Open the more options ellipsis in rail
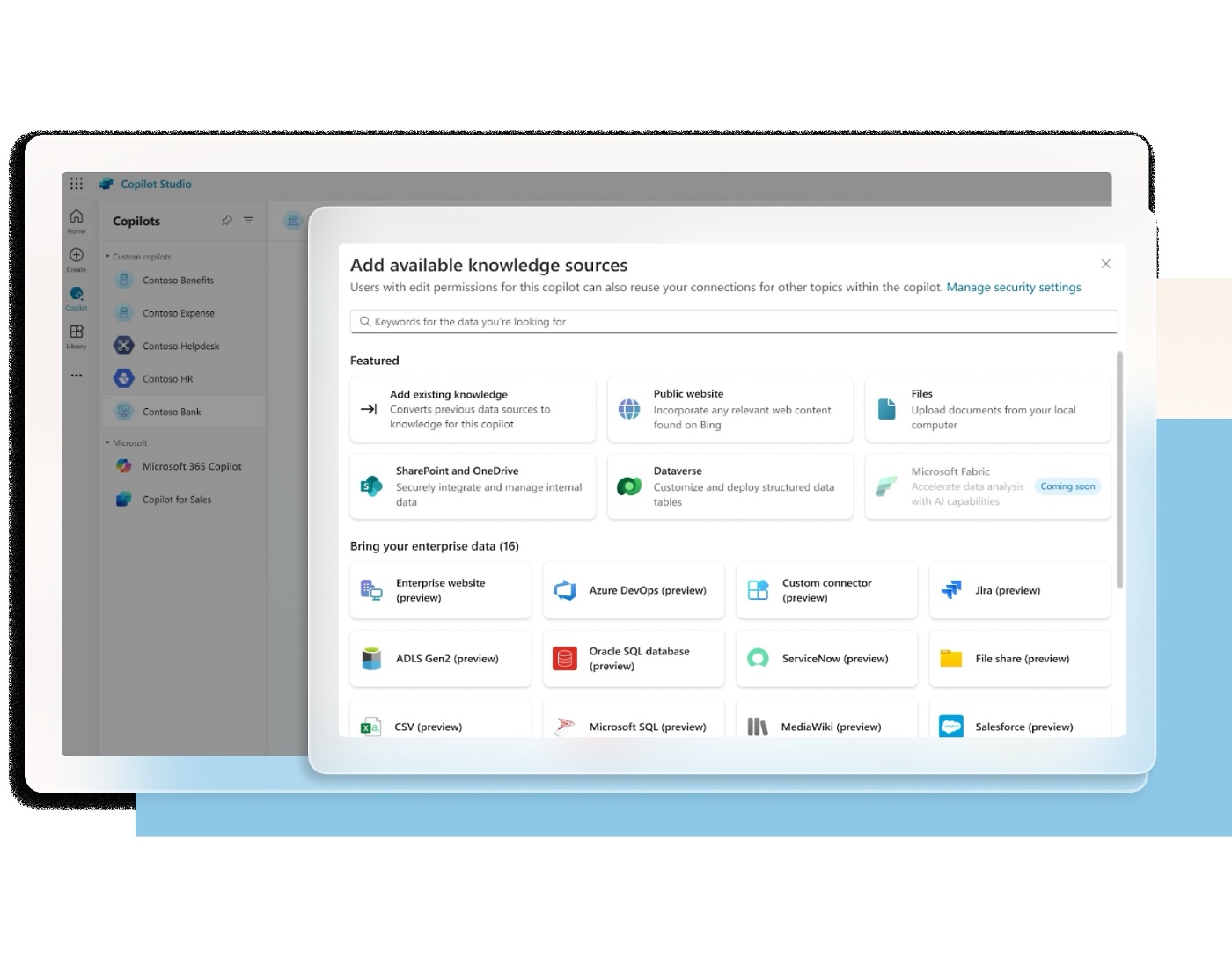Image resolution: width=1232 pixels, height=979 pixels. tap(77, 376)
